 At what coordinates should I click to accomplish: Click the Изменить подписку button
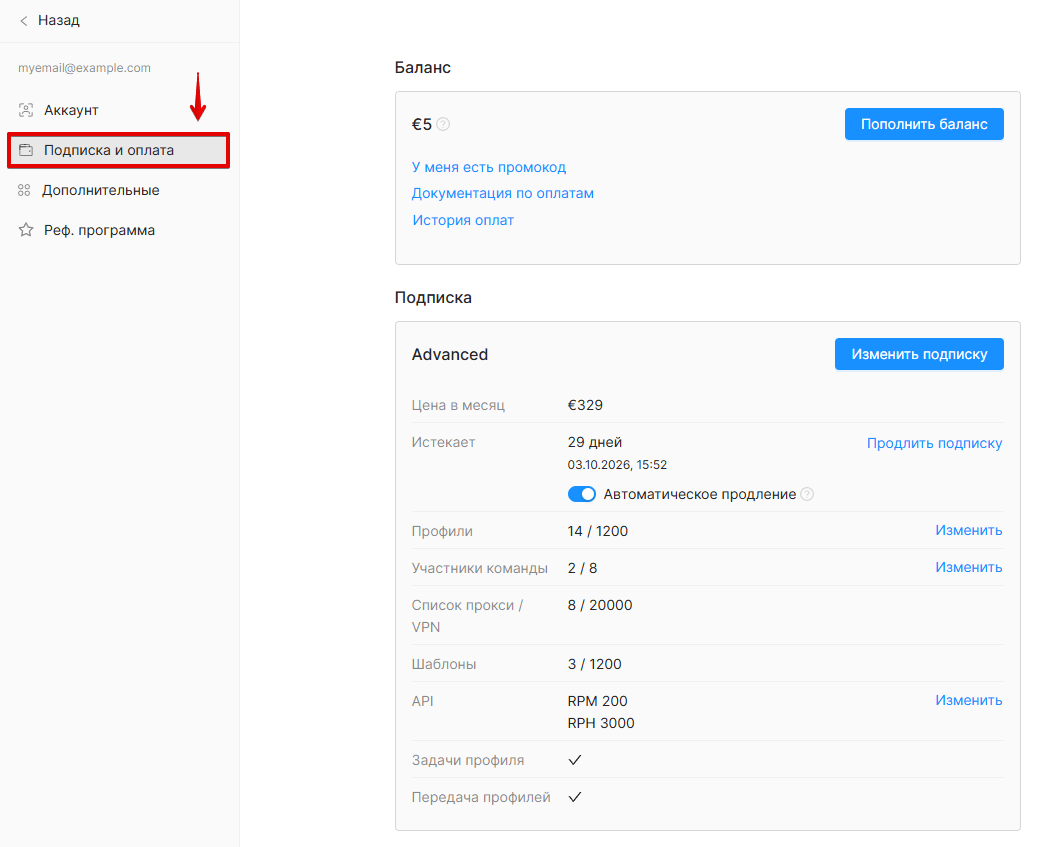tap(920, 354)
